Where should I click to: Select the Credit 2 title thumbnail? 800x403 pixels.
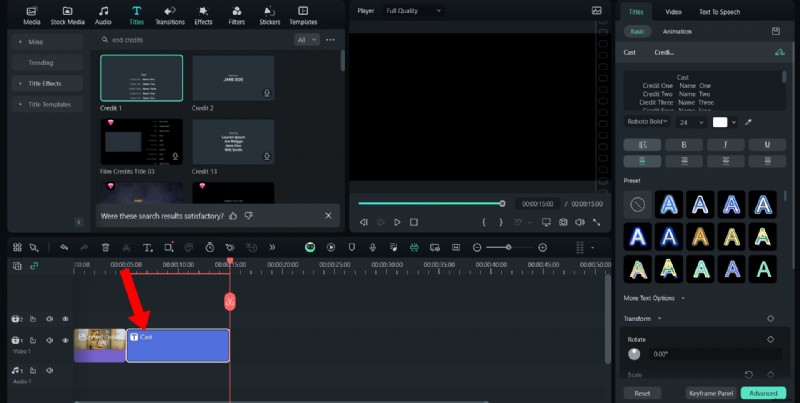[x=233, y=79]
